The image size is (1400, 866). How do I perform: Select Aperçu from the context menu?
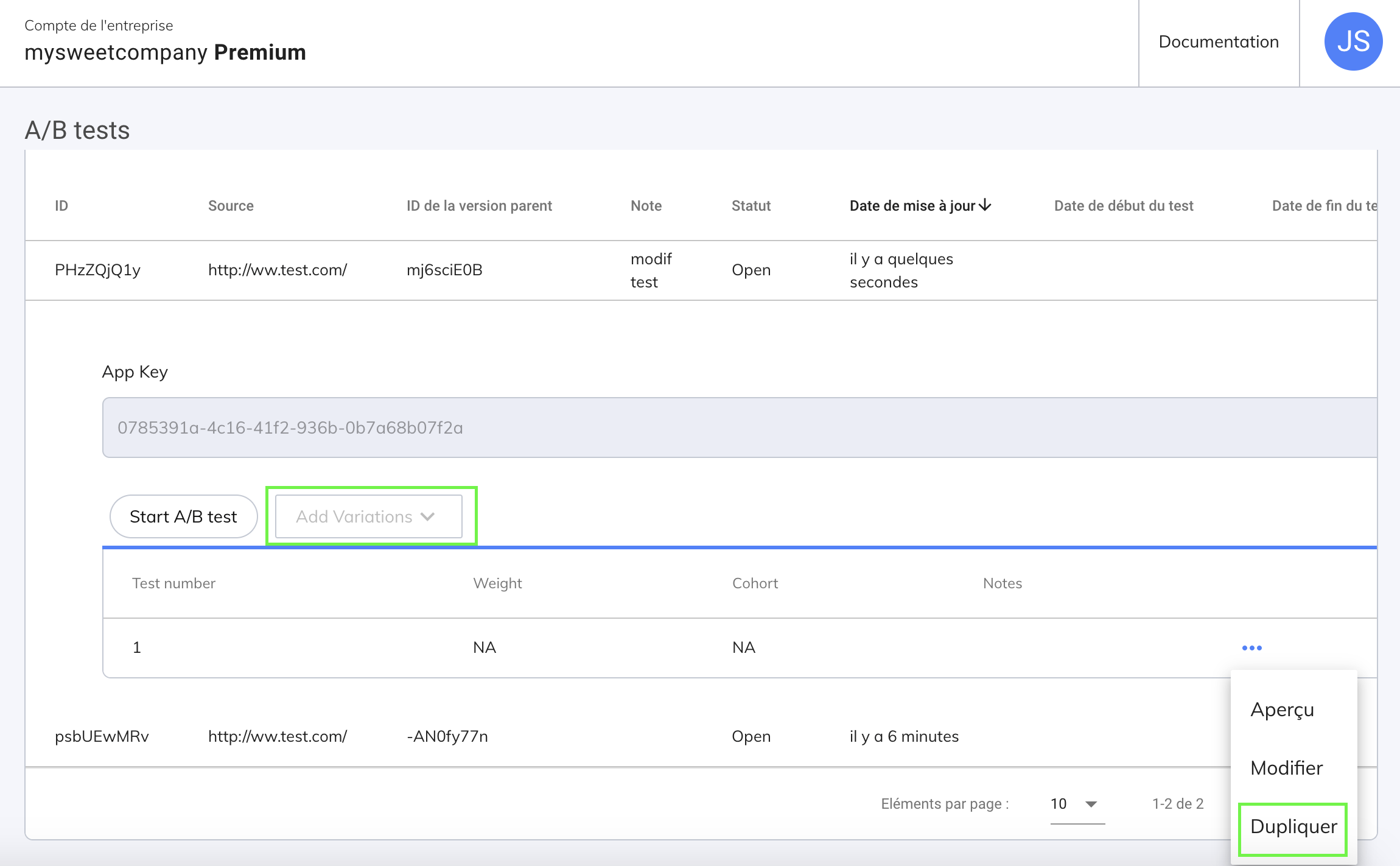(1282, 709)
